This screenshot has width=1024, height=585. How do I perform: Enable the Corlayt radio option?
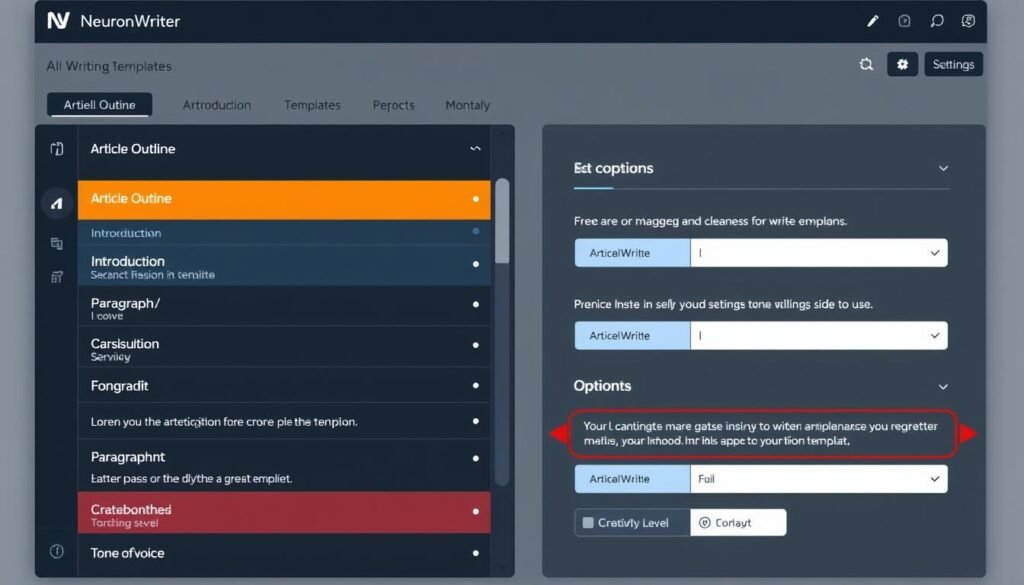pos(707,521)
